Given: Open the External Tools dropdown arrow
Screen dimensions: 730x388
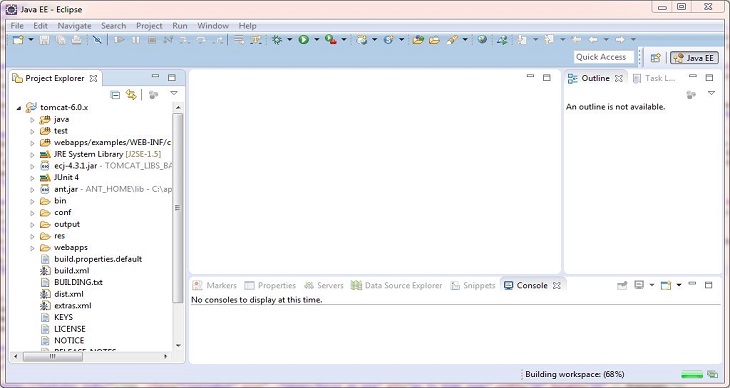Looking at the screenshot, I should (x=344, y=40).
